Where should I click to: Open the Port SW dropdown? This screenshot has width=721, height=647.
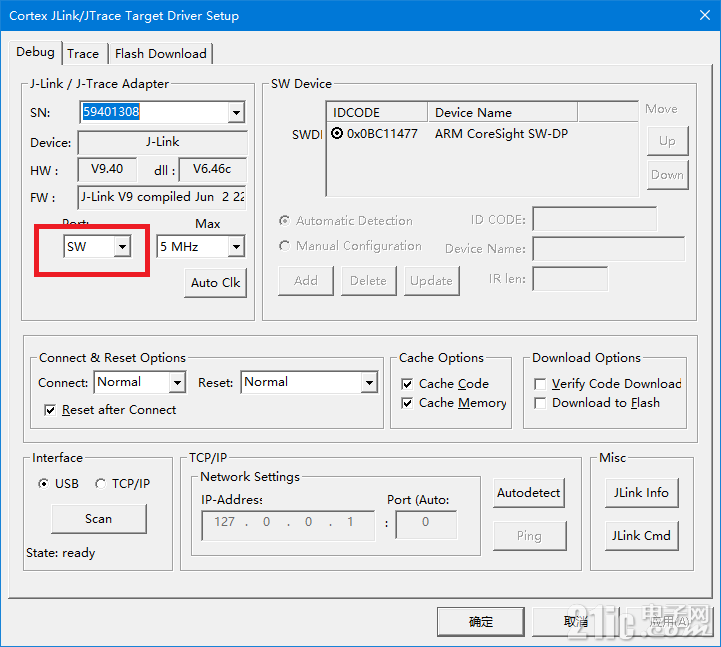122,247
